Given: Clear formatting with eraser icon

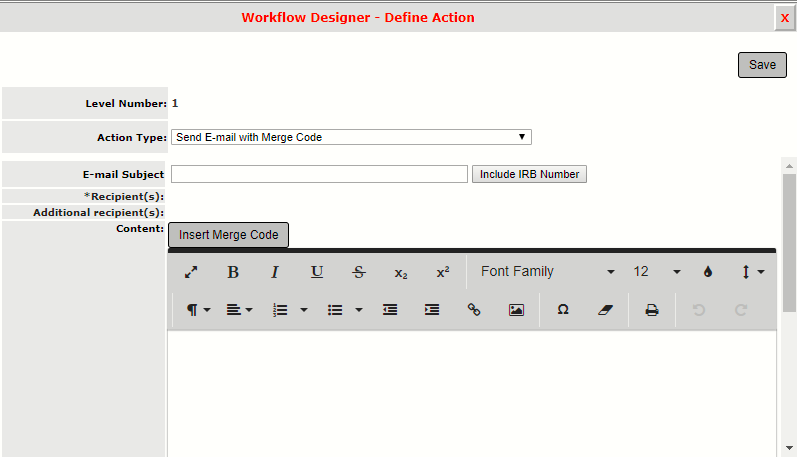Looking at the screenshot, I should 605,310.
